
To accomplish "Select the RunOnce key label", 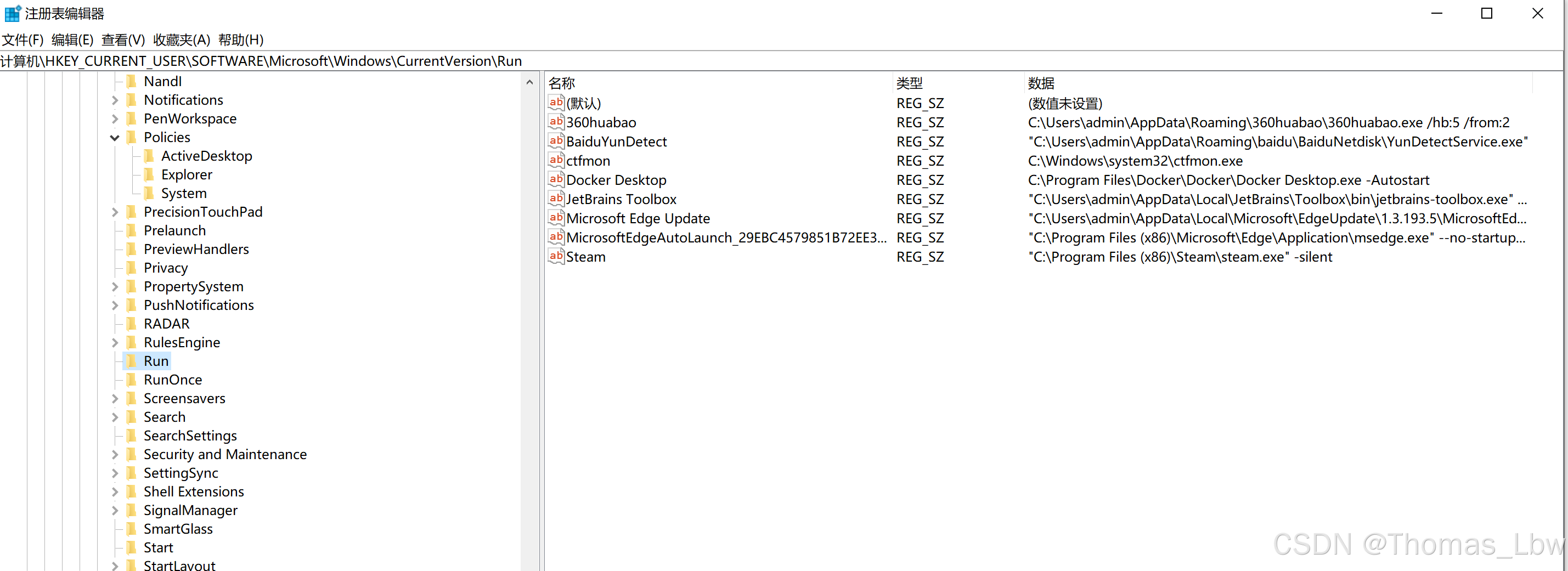I will click(x=173, y=379).
